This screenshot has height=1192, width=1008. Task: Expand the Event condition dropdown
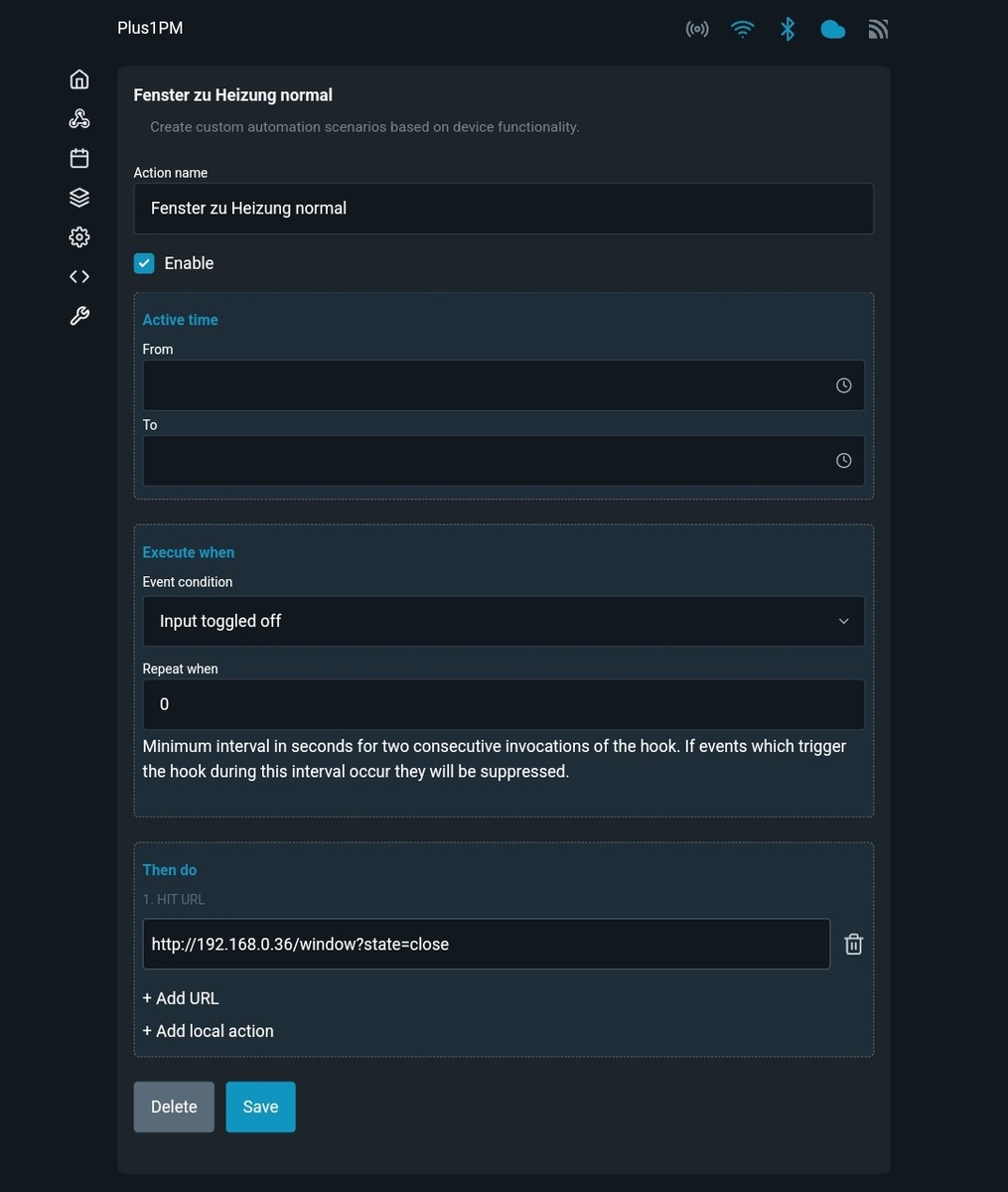[x=504, y=622]
